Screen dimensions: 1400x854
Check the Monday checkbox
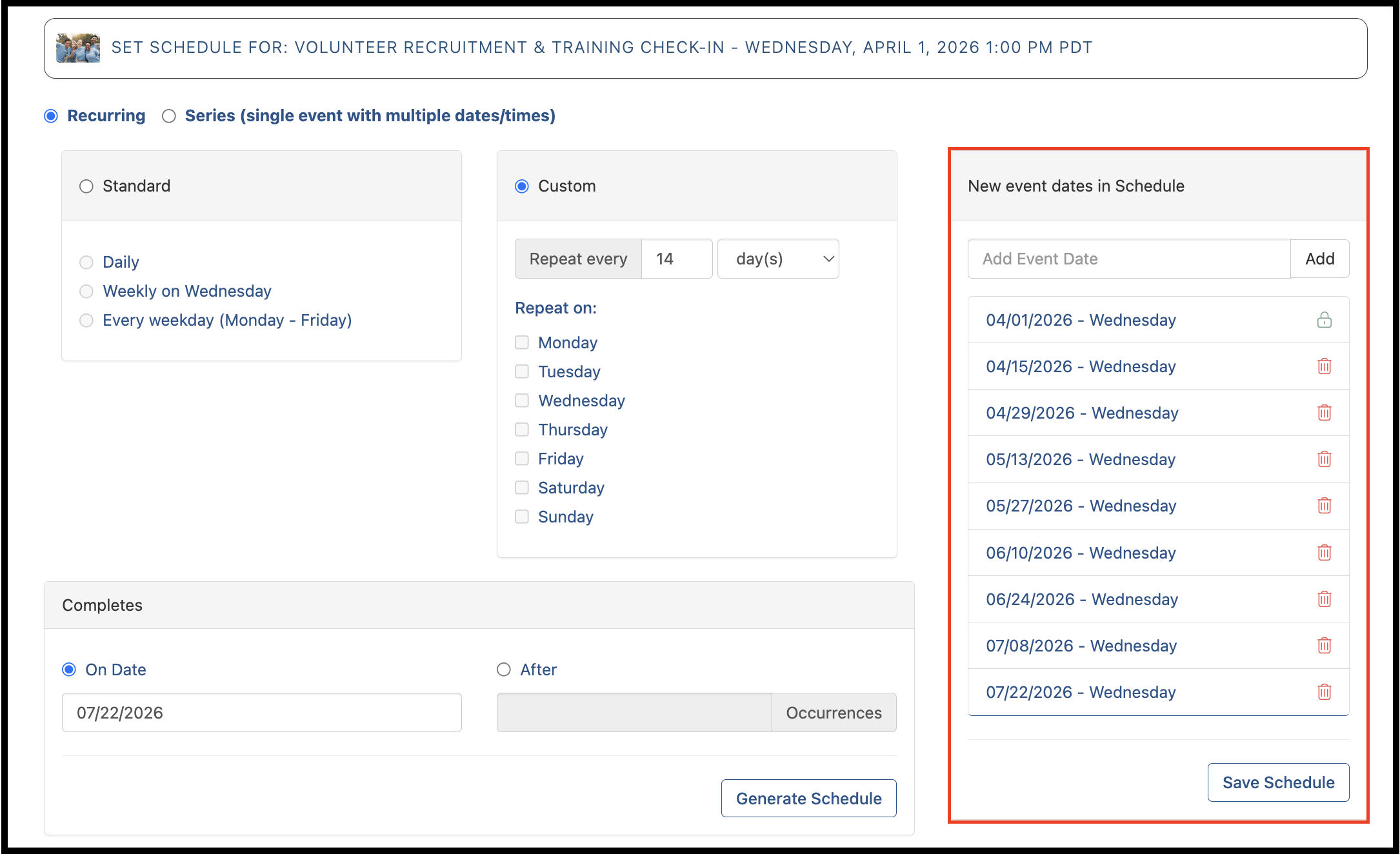coord(522,343)
